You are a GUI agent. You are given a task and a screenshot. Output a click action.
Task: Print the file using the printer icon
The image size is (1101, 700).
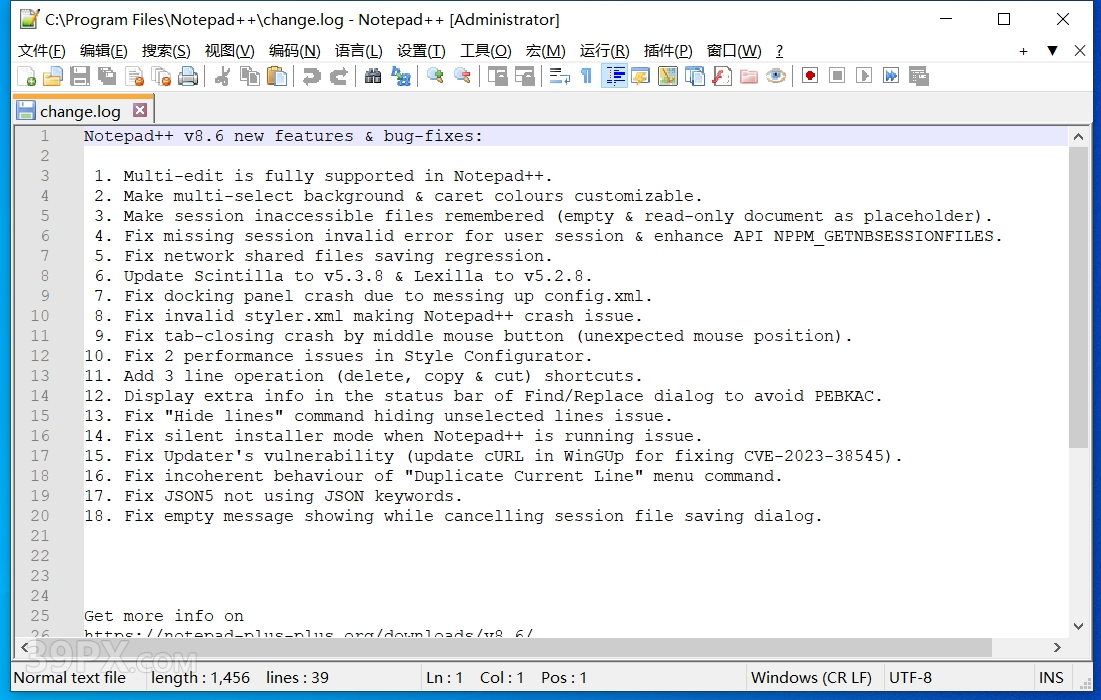(x=187, y=75)
